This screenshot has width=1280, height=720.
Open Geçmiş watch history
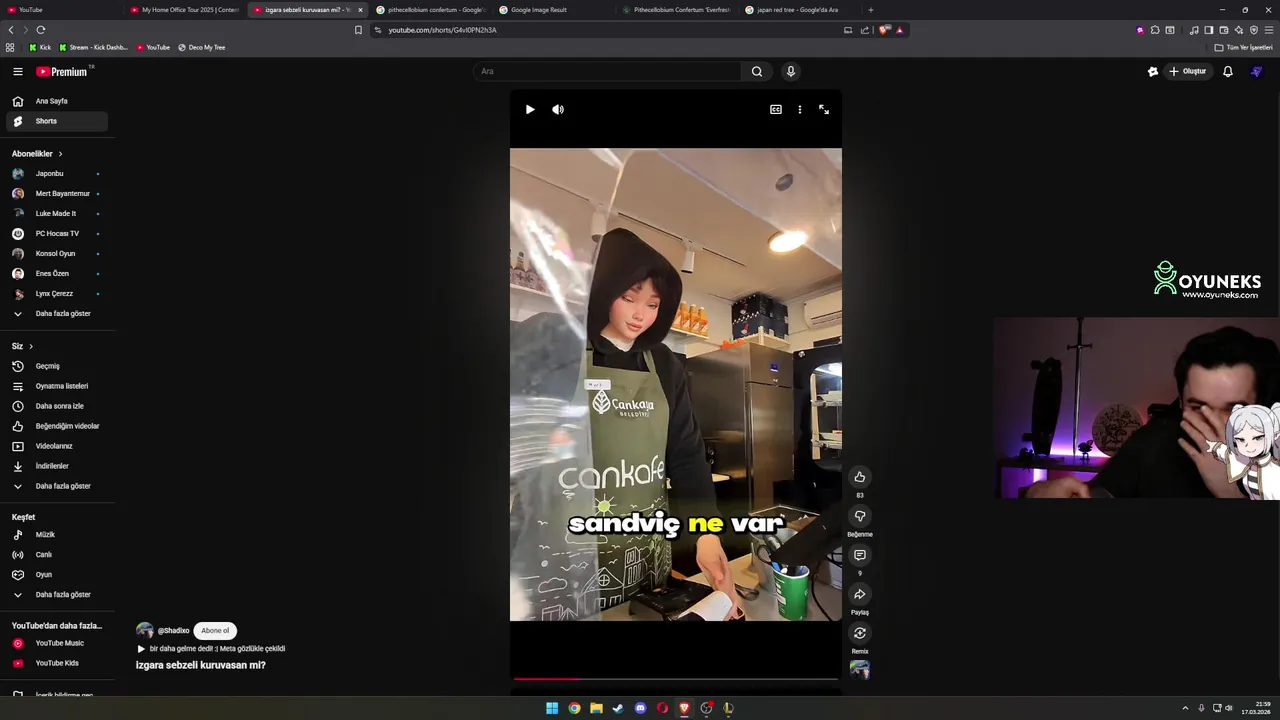[x=57, y=366]
